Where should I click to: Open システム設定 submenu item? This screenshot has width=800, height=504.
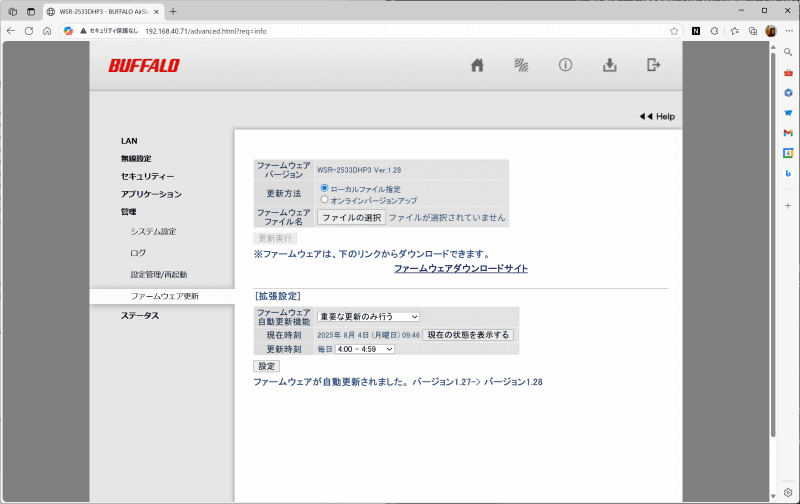click(x=153, y=232)
